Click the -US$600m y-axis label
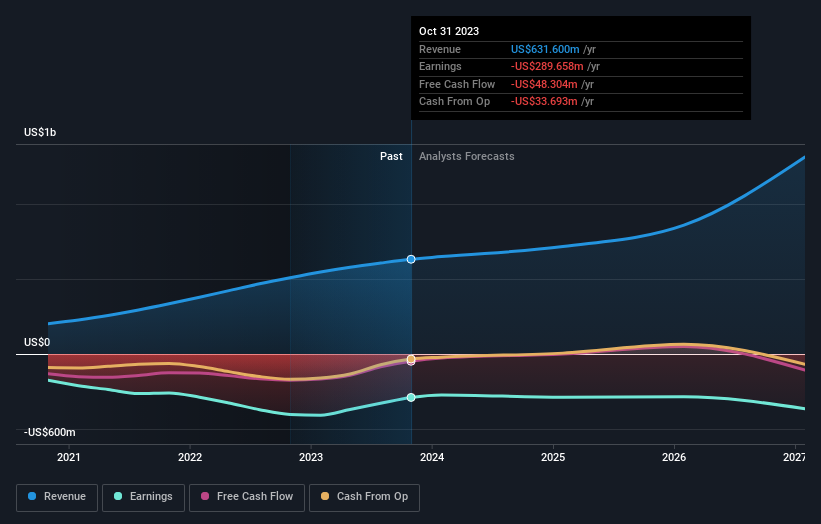Viewport: 821px width, 524px height. [50, 432]
